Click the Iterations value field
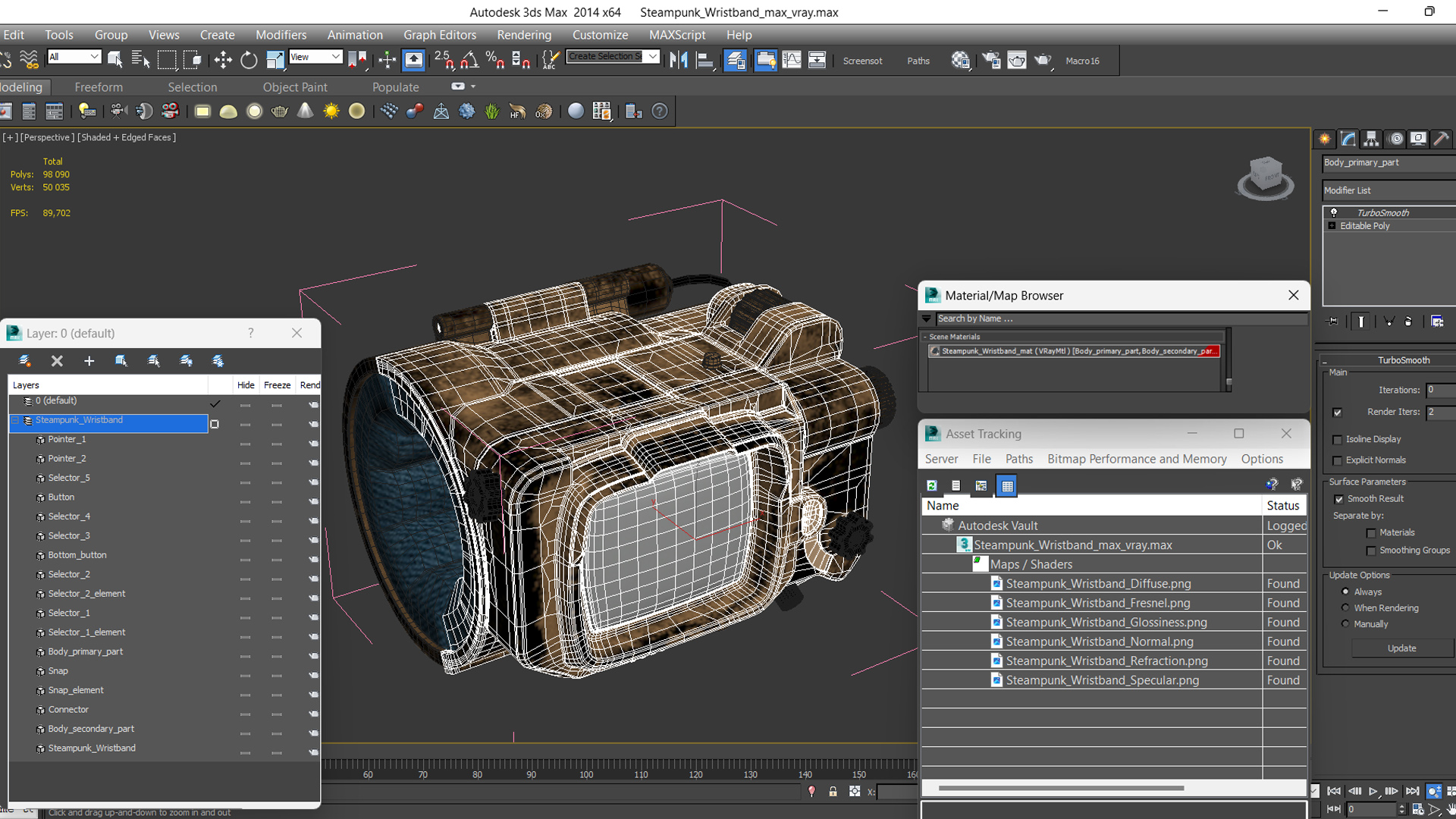The image size is (1456, 819). (x=1441, y=390)
